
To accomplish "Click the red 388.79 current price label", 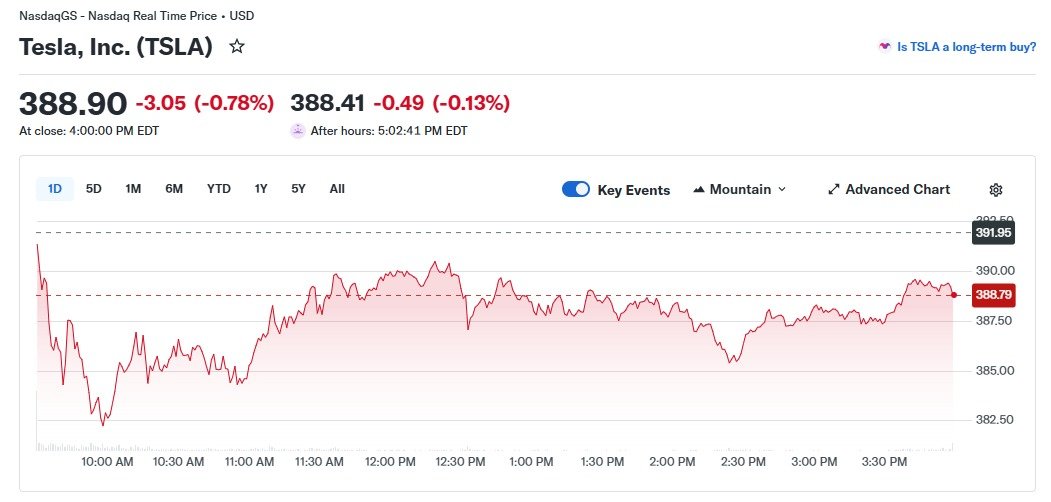I will [x=994, y=295].
